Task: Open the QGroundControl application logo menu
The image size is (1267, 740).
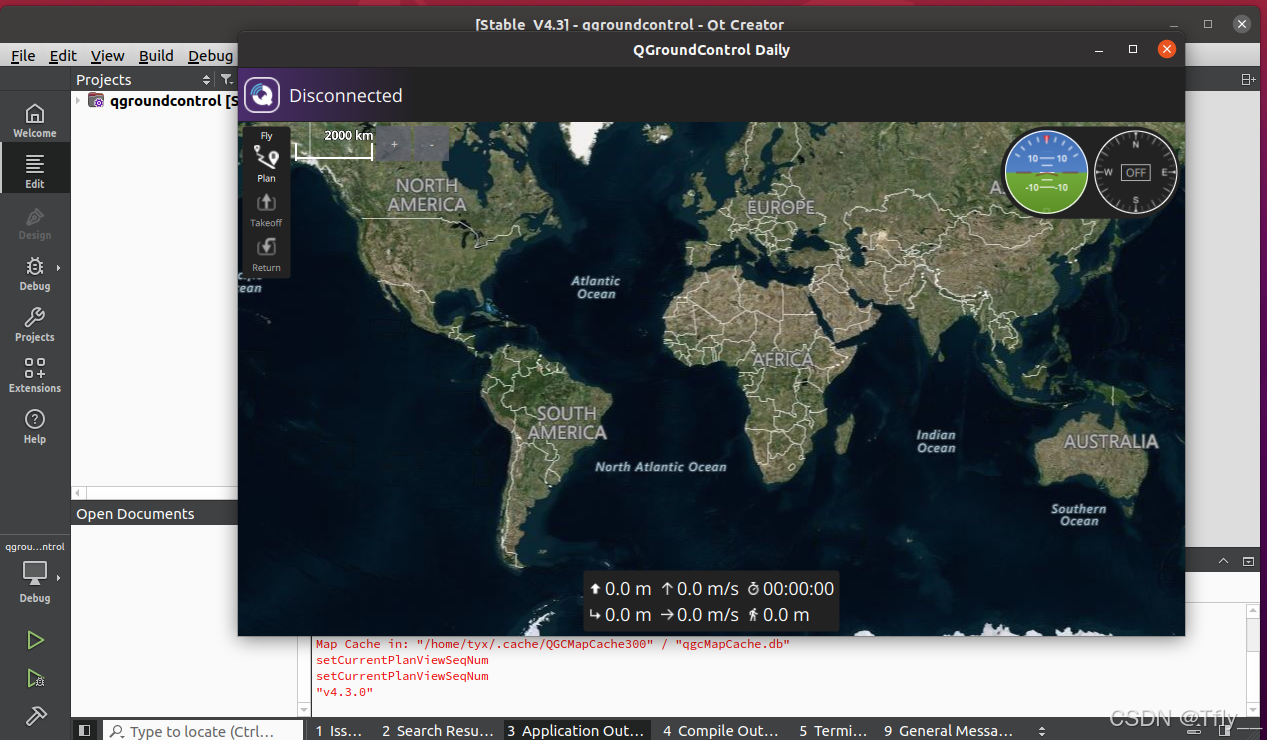Action: tap(262, 95)
